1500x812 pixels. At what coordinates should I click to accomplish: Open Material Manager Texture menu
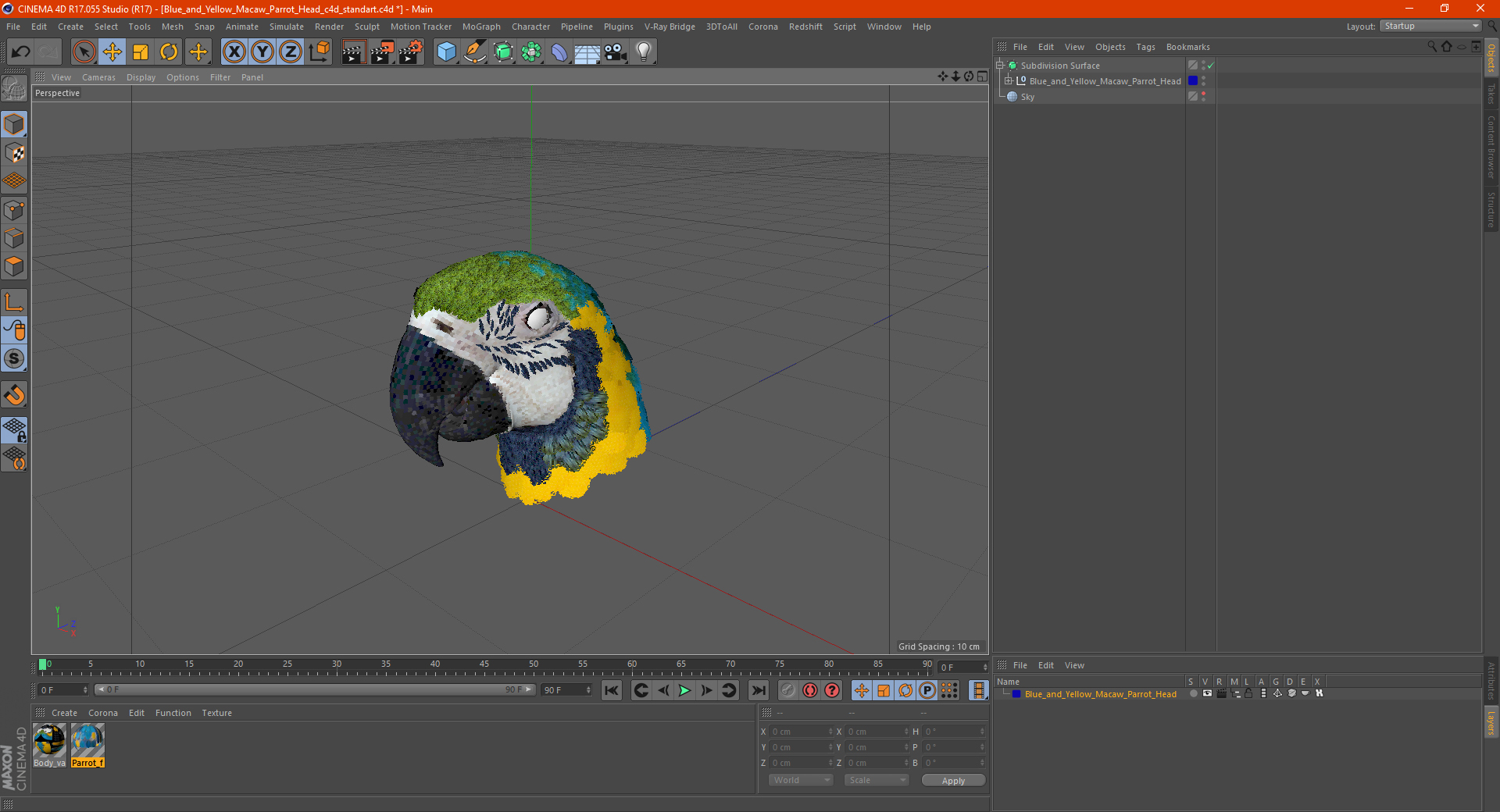tap(216, 713)
